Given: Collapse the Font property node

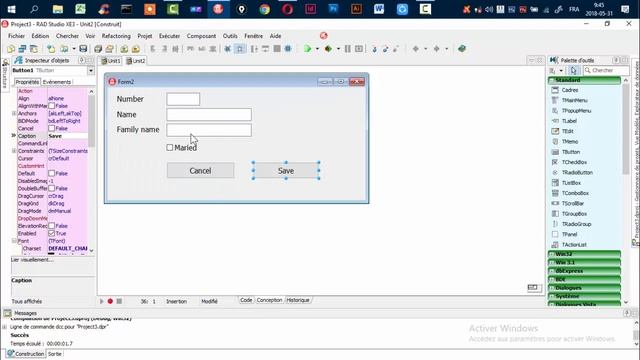Looking at the screenshot, I should pos(14,241).
